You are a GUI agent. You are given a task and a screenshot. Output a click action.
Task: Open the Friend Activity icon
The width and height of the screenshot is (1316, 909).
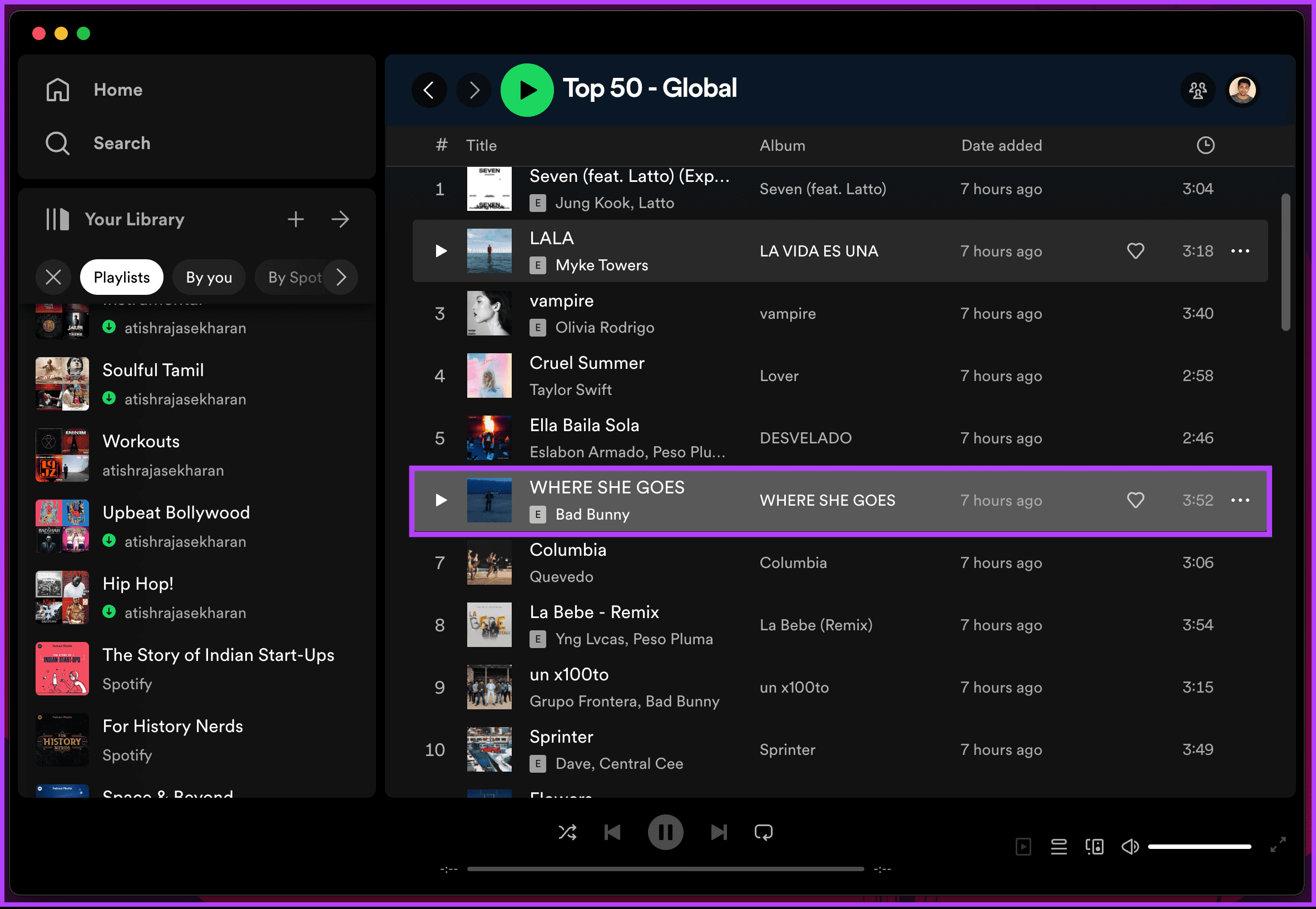coord(1198,90)
